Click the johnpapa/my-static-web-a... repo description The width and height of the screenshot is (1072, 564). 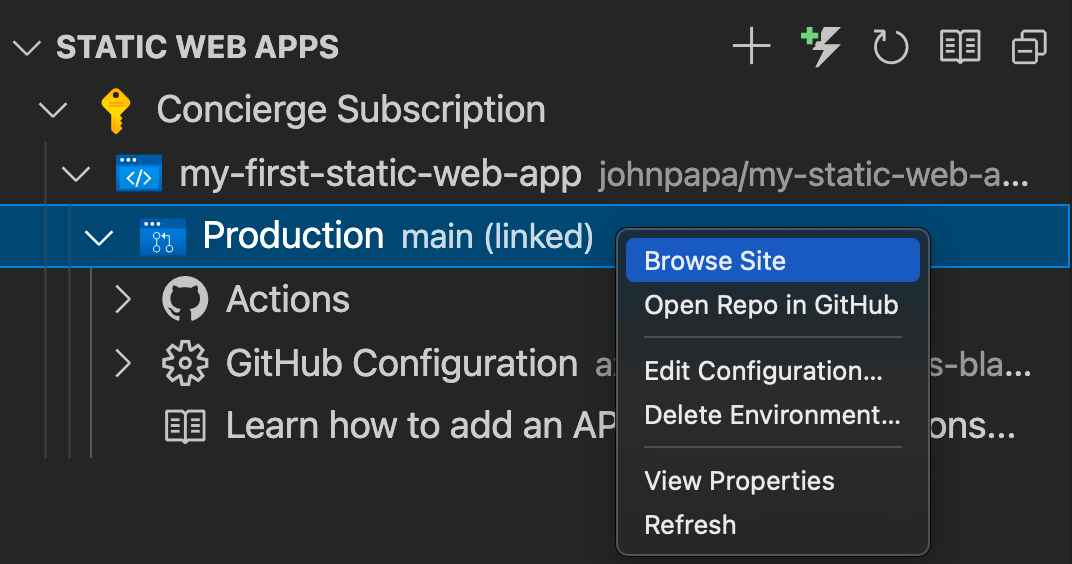[x=814, y=175]
